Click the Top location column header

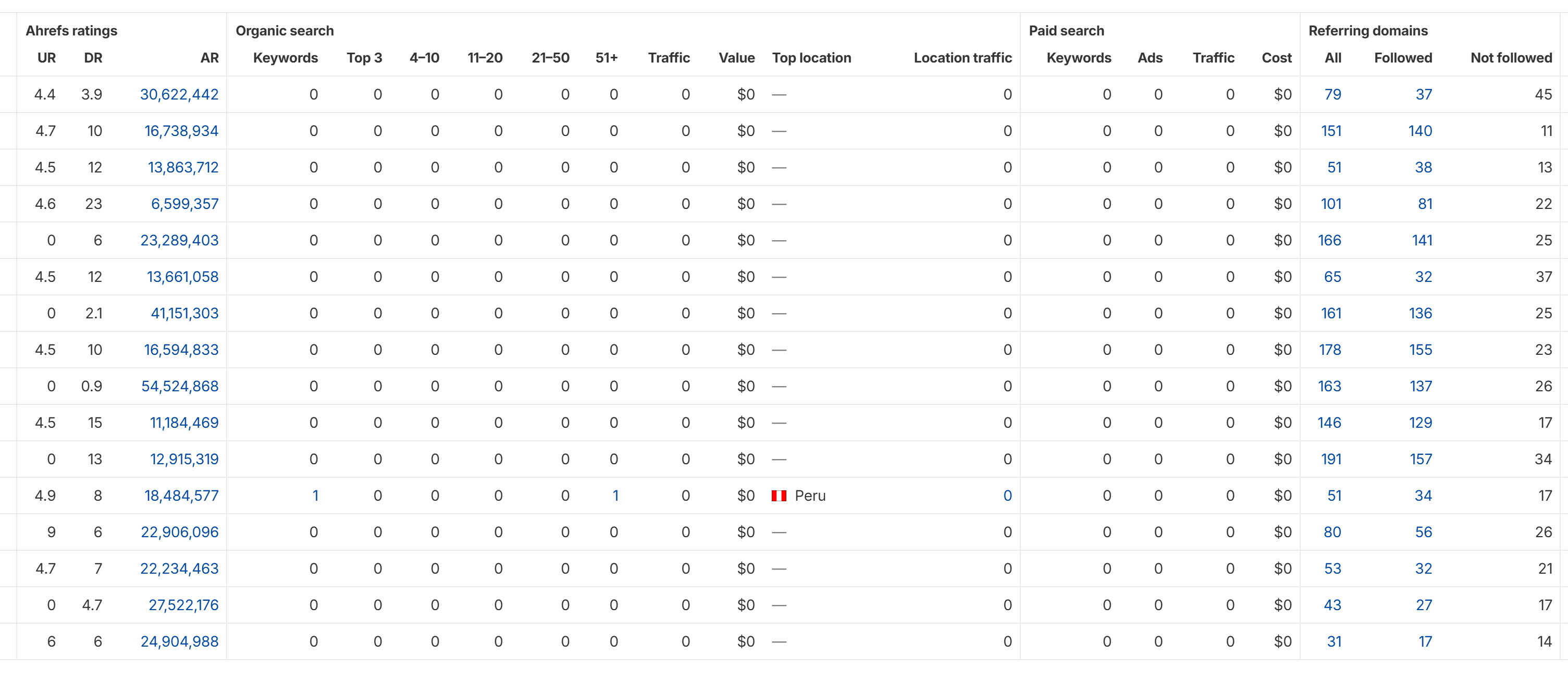(x=811, y=58)
